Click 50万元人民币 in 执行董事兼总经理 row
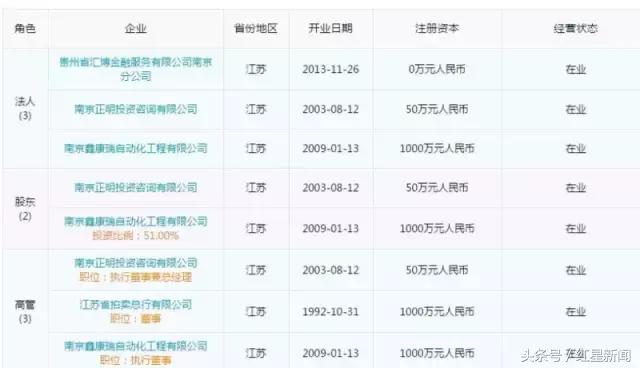The image size is (640, 368). pyautogui.click(x=437, y=270)
